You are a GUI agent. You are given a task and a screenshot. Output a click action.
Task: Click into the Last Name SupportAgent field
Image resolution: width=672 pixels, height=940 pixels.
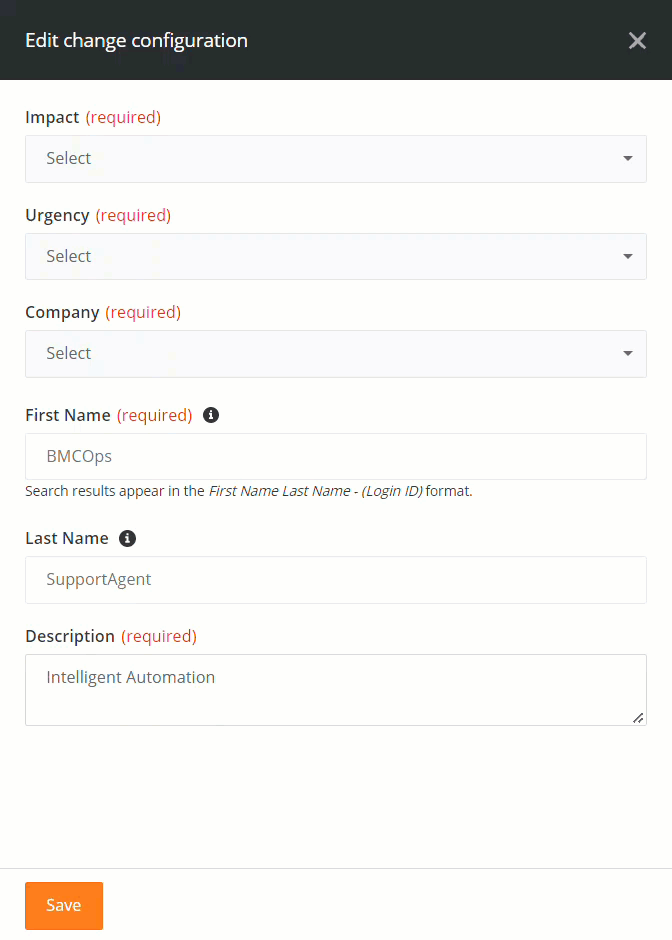pos(336,580)
